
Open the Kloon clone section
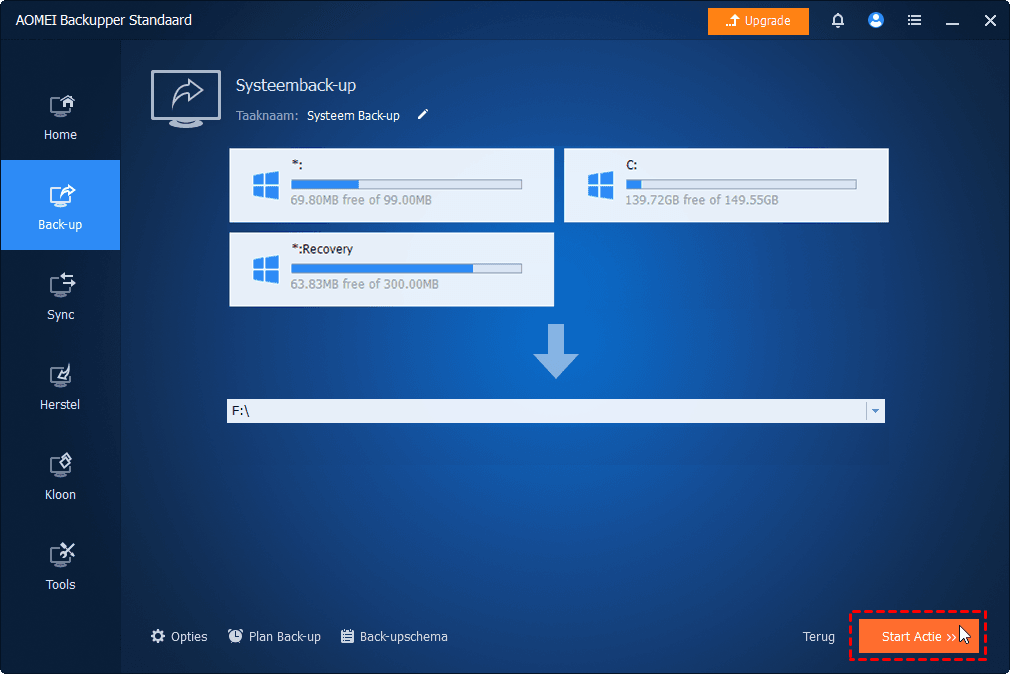click(x=61, y=476)
